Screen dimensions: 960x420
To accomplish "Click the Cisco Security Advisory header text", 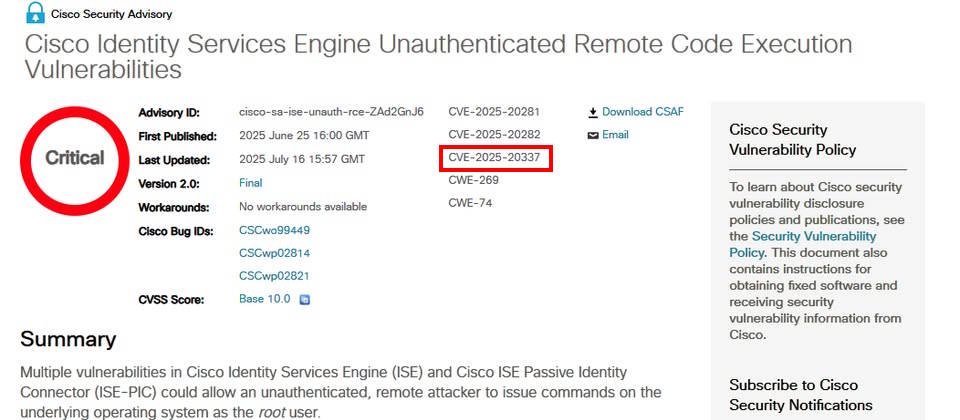I will (x=111, y=13).
